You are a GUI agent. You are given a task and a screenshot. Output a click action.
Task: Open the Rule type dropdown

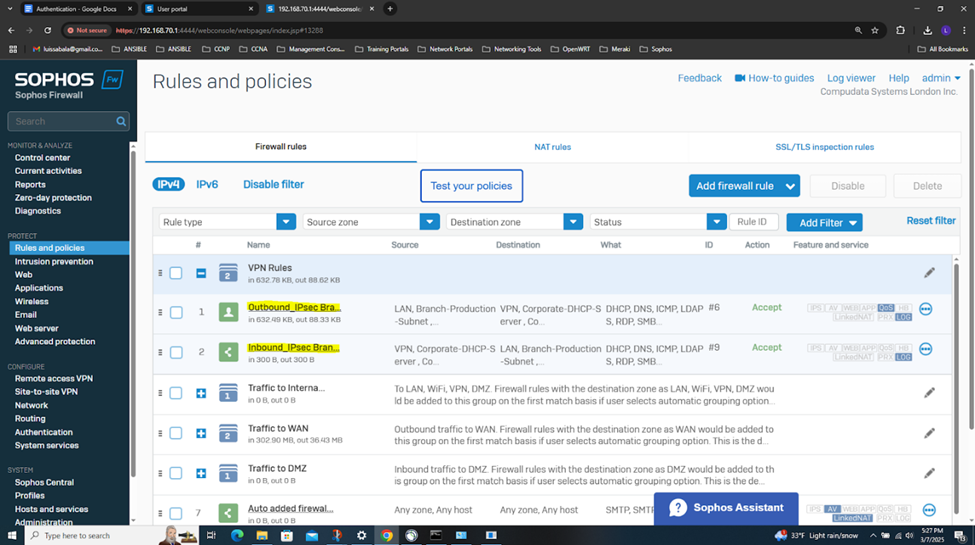coord(227,221)
